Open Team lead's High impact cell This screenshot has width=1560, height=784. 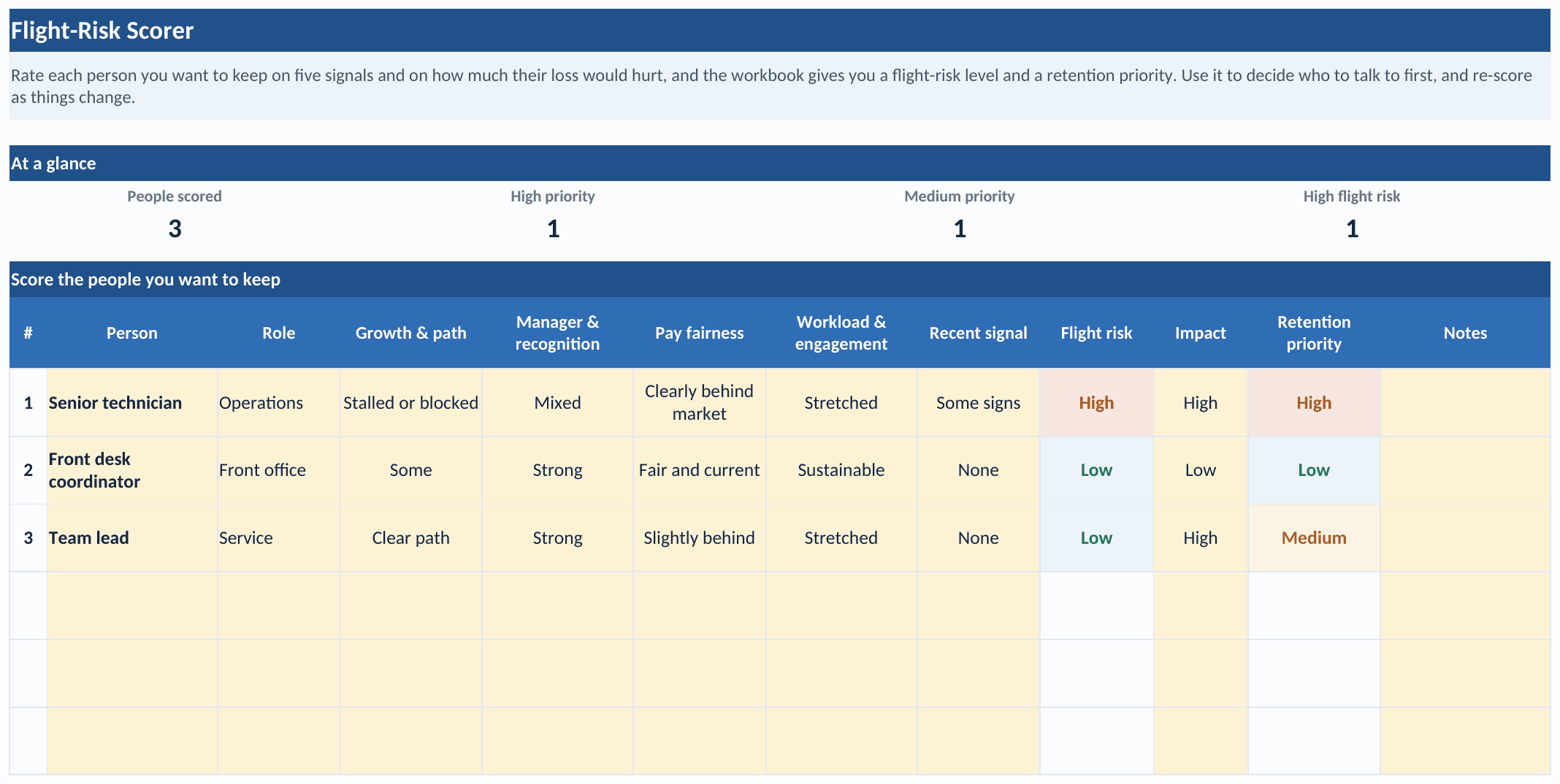click(1201, 538)
